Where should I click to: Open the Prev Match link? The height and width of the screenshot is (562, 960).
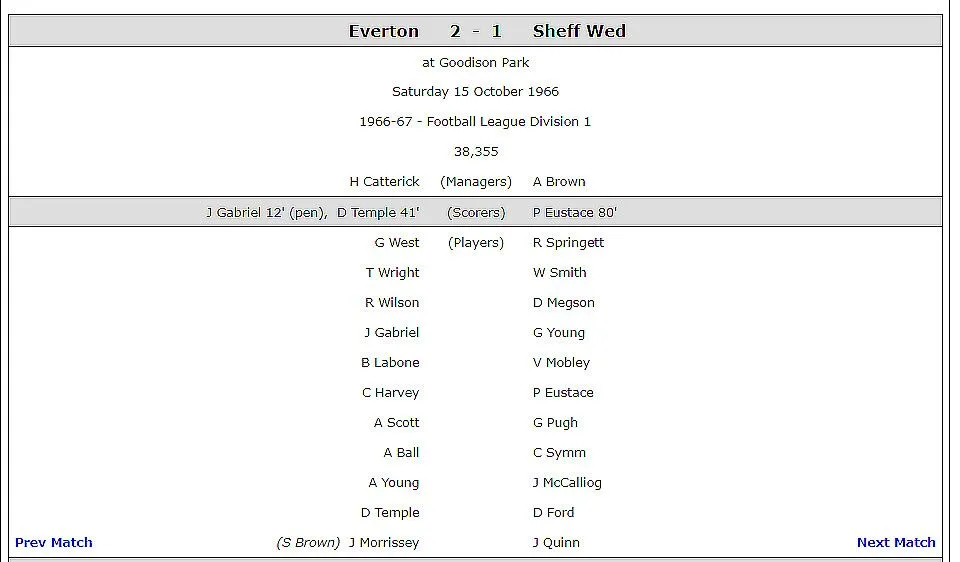[x=54, y=542]
